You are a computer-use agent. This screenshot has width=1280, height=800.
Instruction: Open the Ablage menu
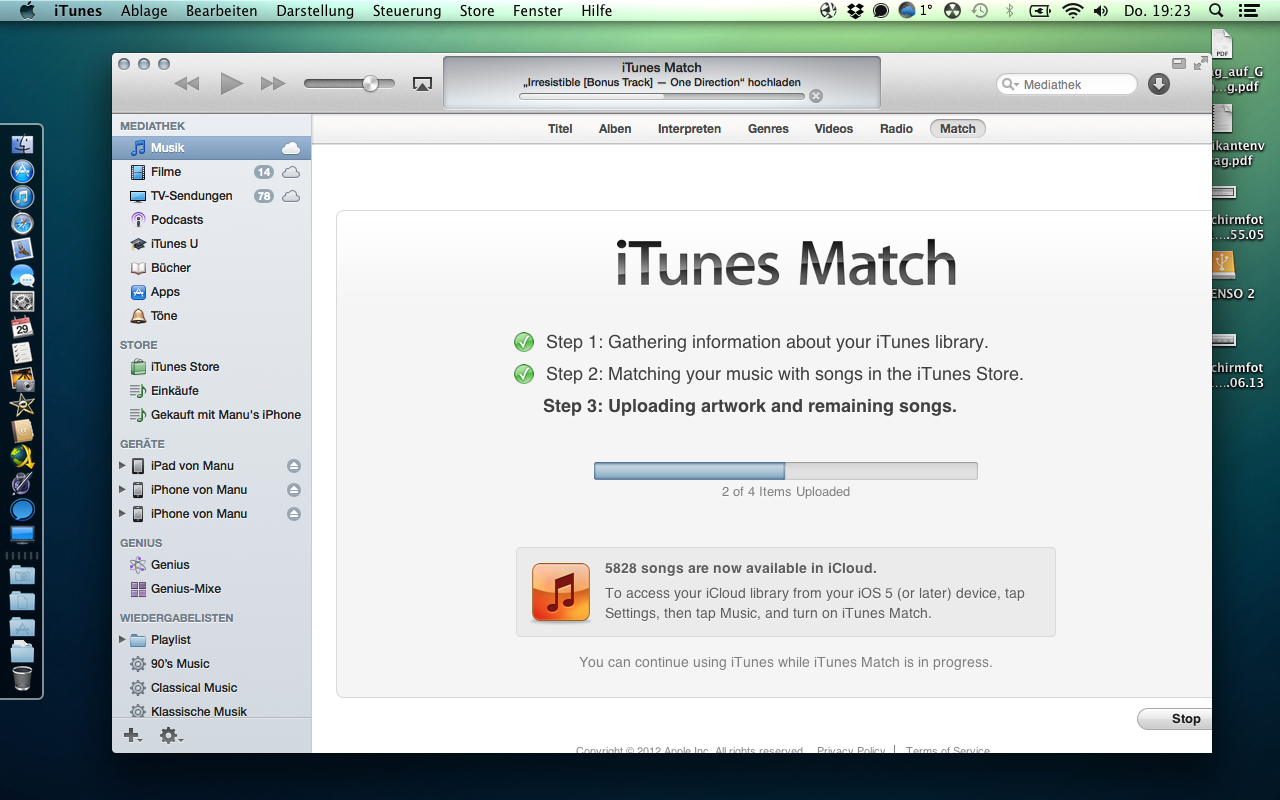(x=144, y=11)
